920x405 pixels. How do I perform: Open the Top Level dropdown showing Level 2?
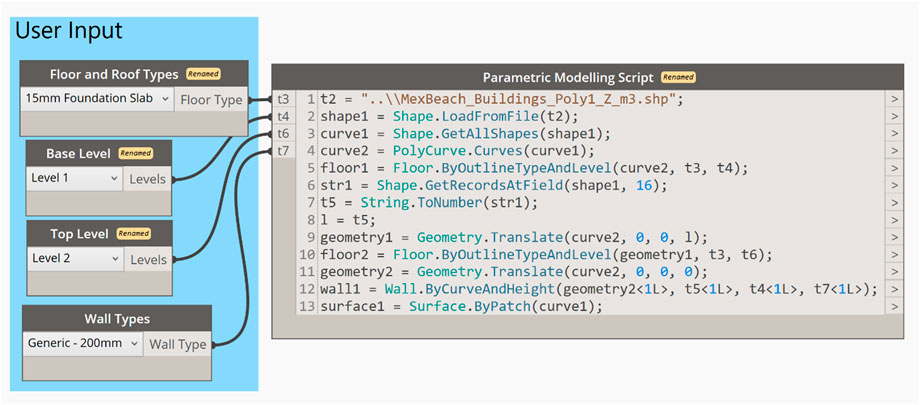75,259
